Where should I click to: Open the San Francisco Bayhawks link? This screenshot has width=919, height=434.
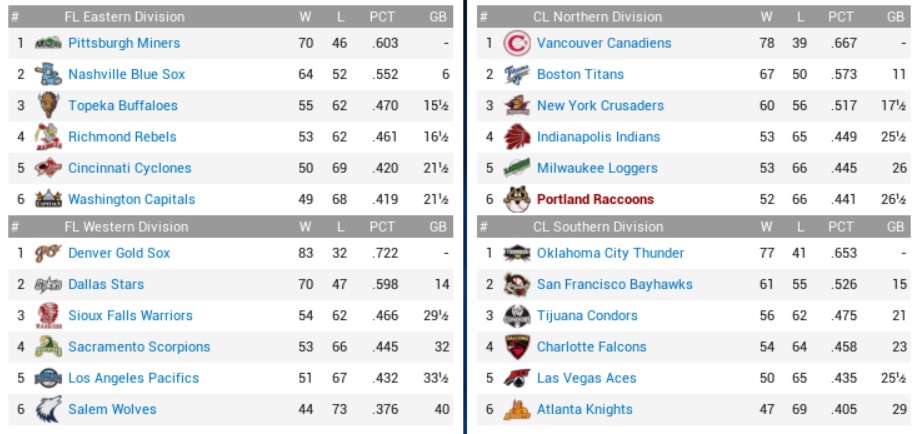point(614,284)
